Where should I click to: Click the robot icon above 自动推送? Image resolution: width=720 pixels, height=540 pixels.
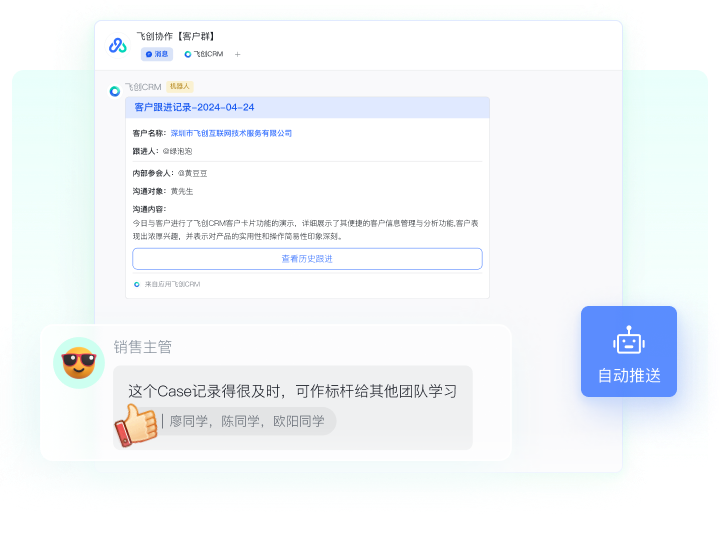[629, 340]
